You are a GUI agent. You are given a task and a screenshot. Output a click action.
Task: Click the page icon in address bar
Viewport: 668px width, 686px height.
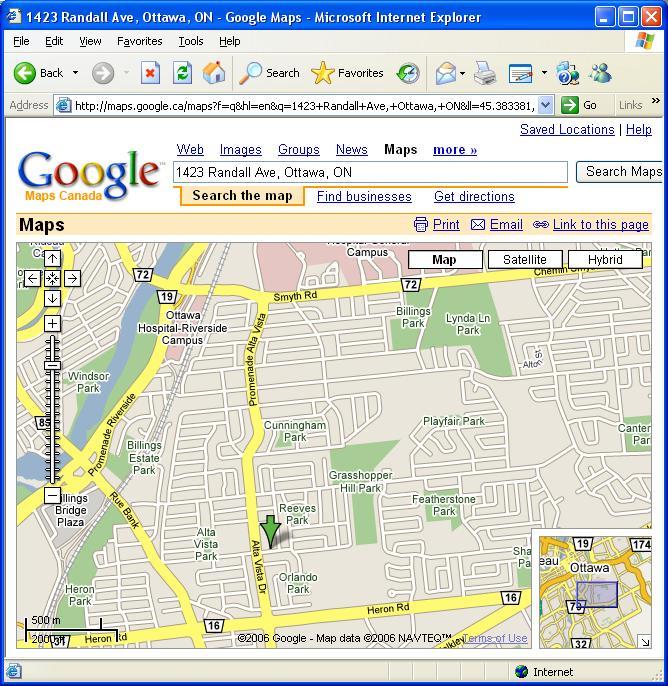(64, 105)
